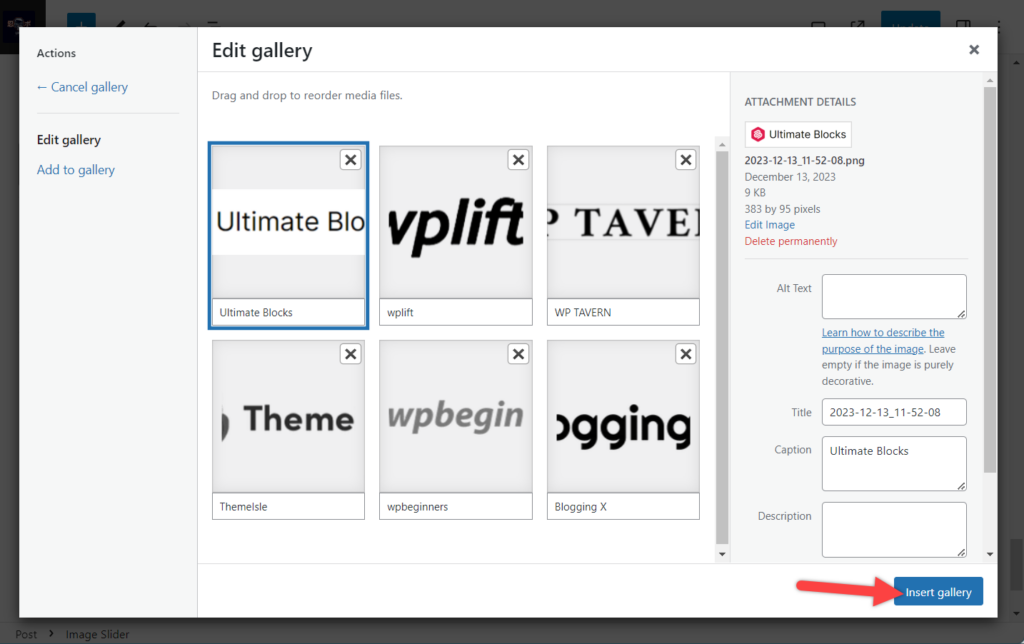Image resolution: width=1024 pixels, height=644 pixels.
Task: Remove the WP TAVERN image from the gallery
Action: (685, 159)
